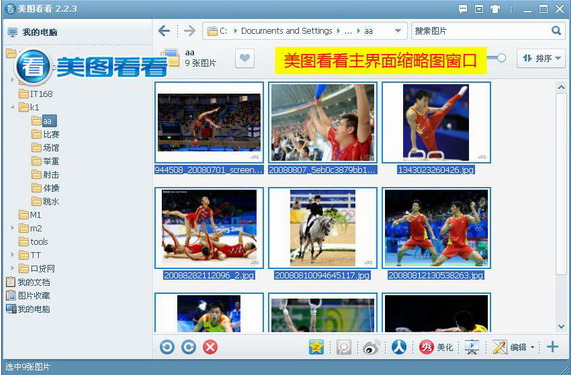Share to Weibo using the eye-shaped icon
This screenshot has width=572, height=375.
pos(371,347)
